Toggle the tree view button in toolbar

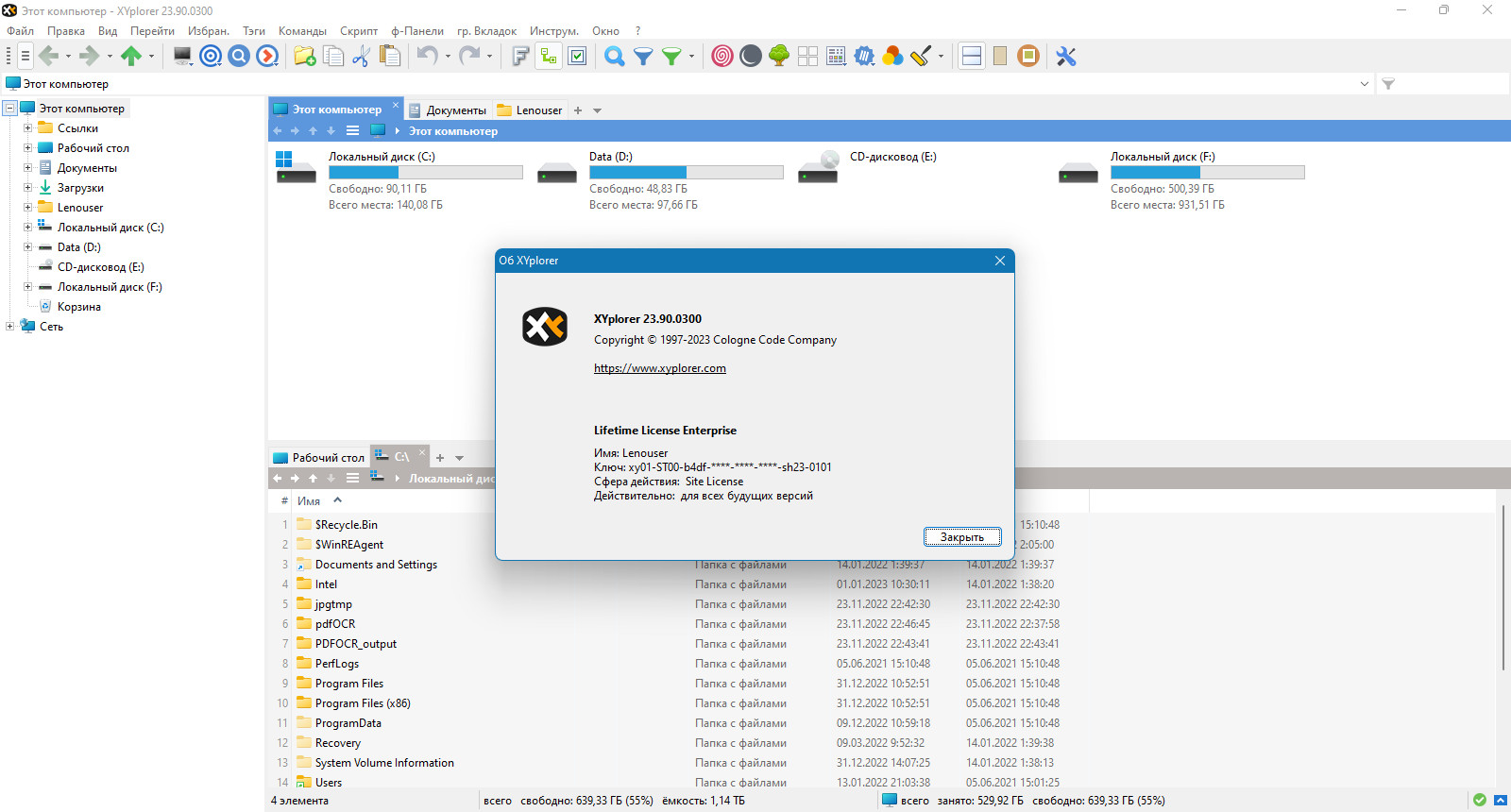tap(549, 57)
